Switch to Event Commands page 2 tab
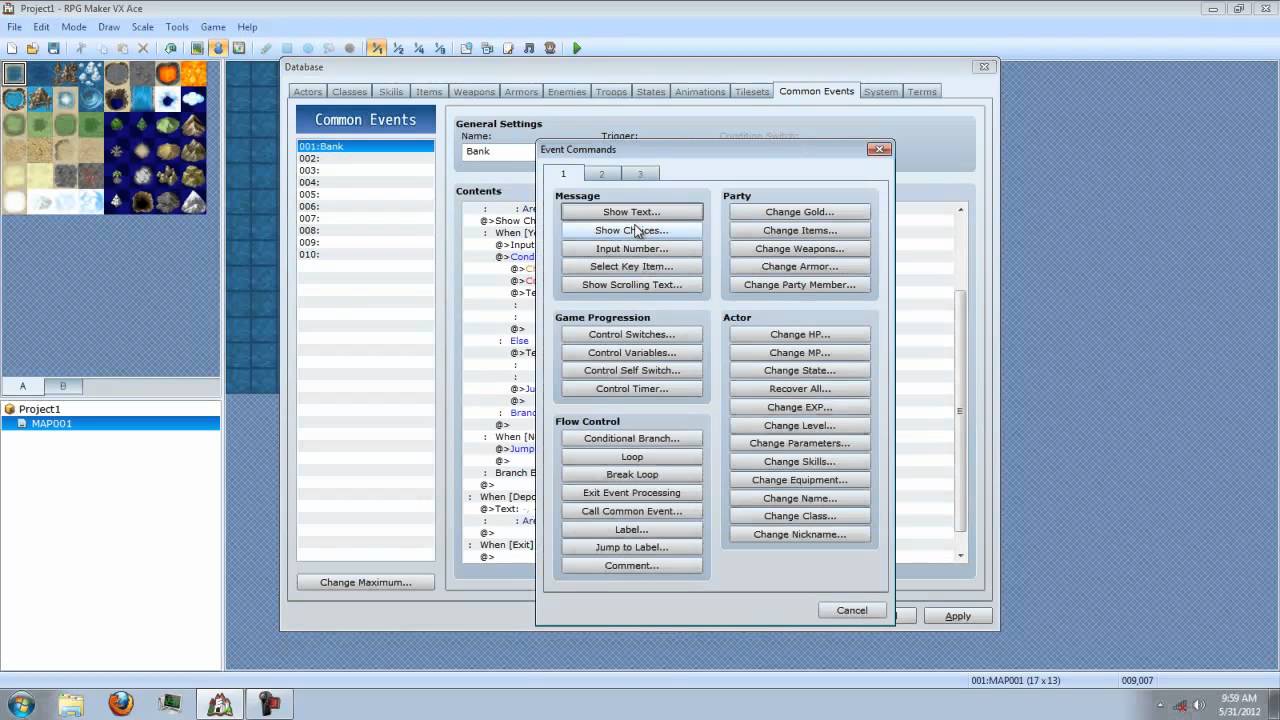 [x=601, y=174]
